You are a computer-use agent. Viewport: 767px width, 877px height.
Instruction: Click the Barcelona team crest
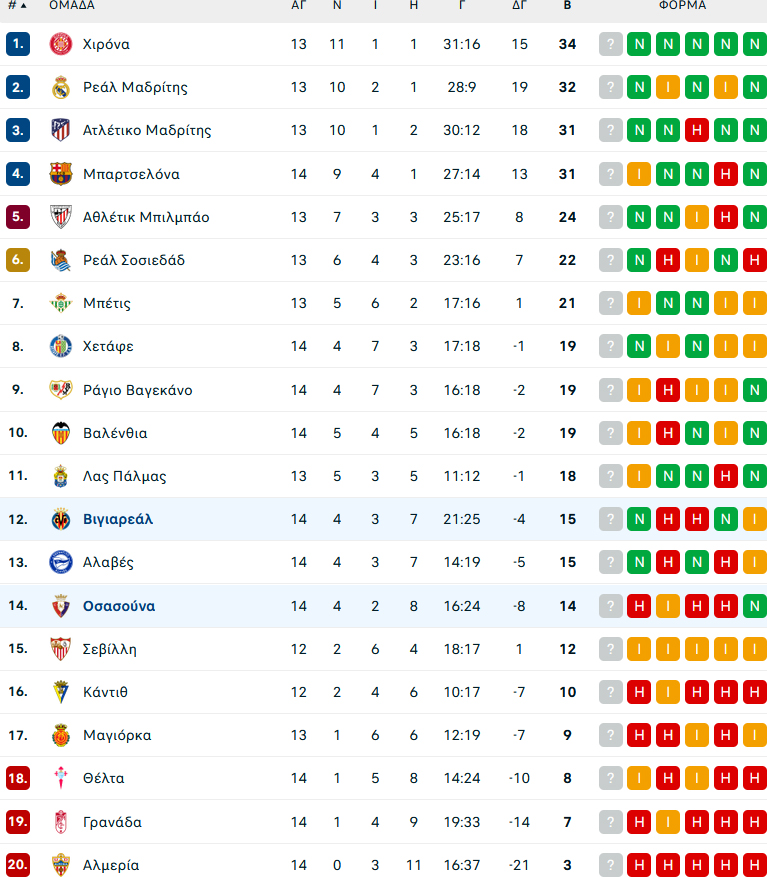pyautogui.click(x=60, y=174)
